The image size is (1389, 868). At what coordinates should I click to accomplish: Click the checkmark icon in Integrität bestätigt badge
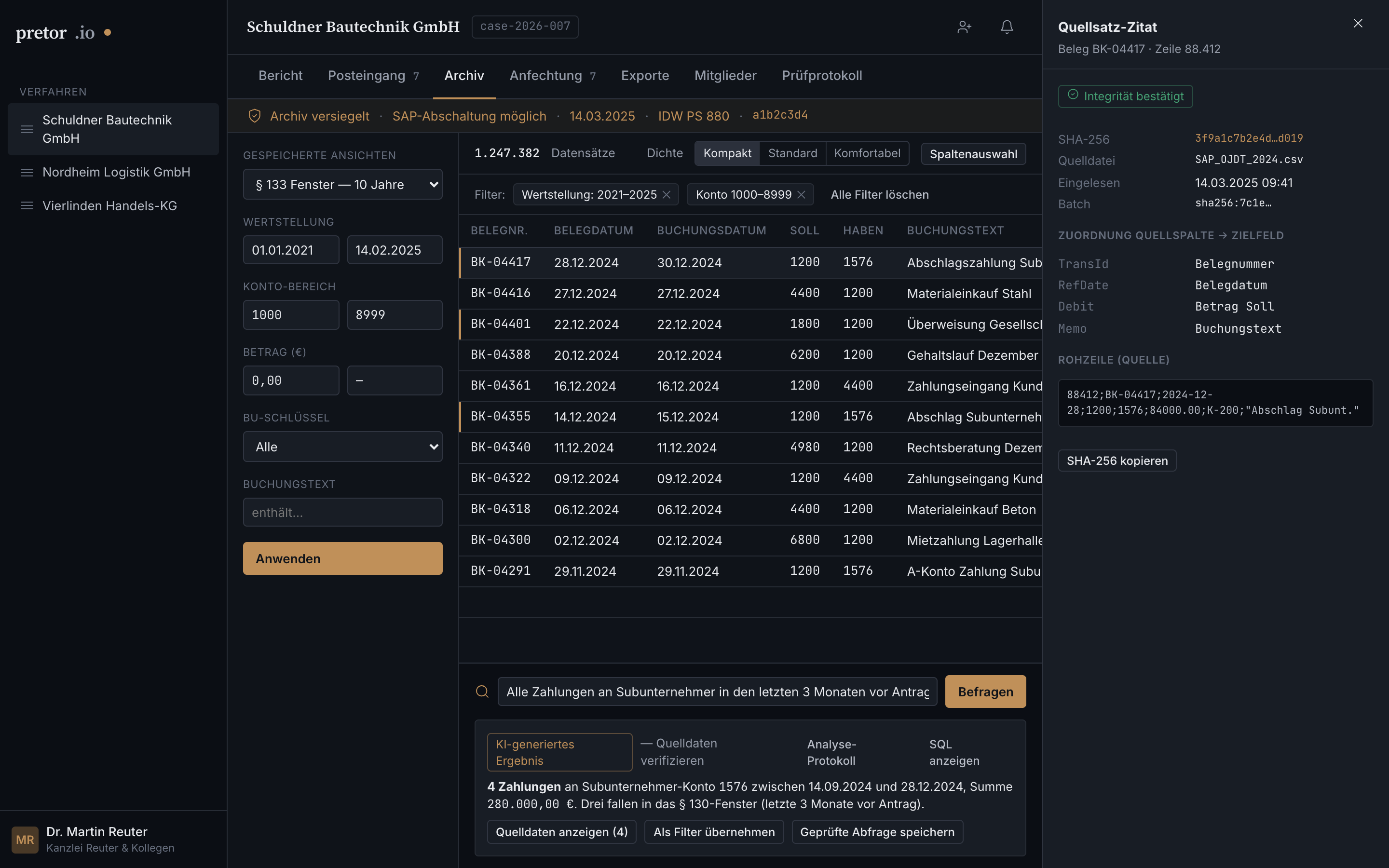pyautogui.click(x=1073, y=95)
